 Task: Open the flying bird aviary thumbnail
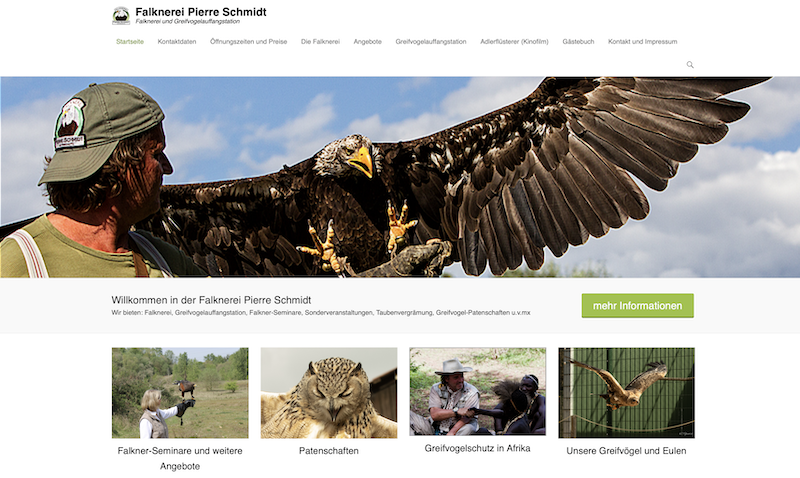tap(626, 393)
